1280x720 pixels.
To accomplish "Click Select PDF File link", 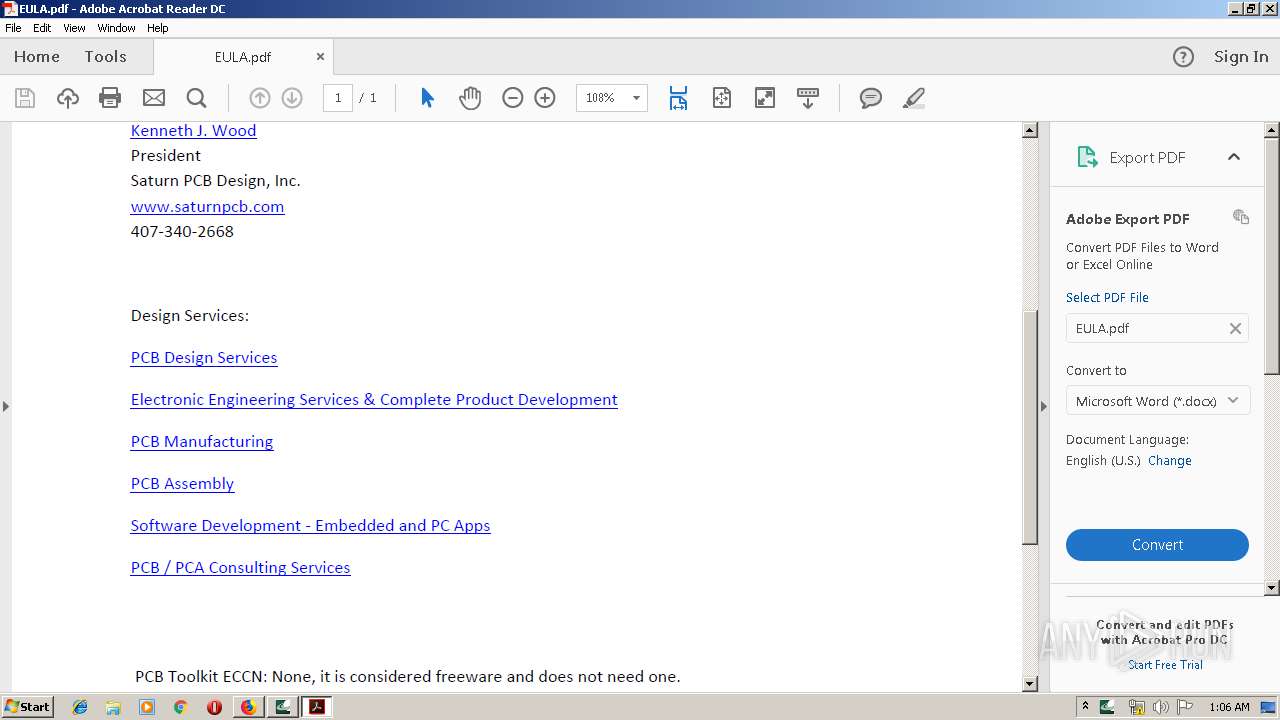I will 1107,297.
